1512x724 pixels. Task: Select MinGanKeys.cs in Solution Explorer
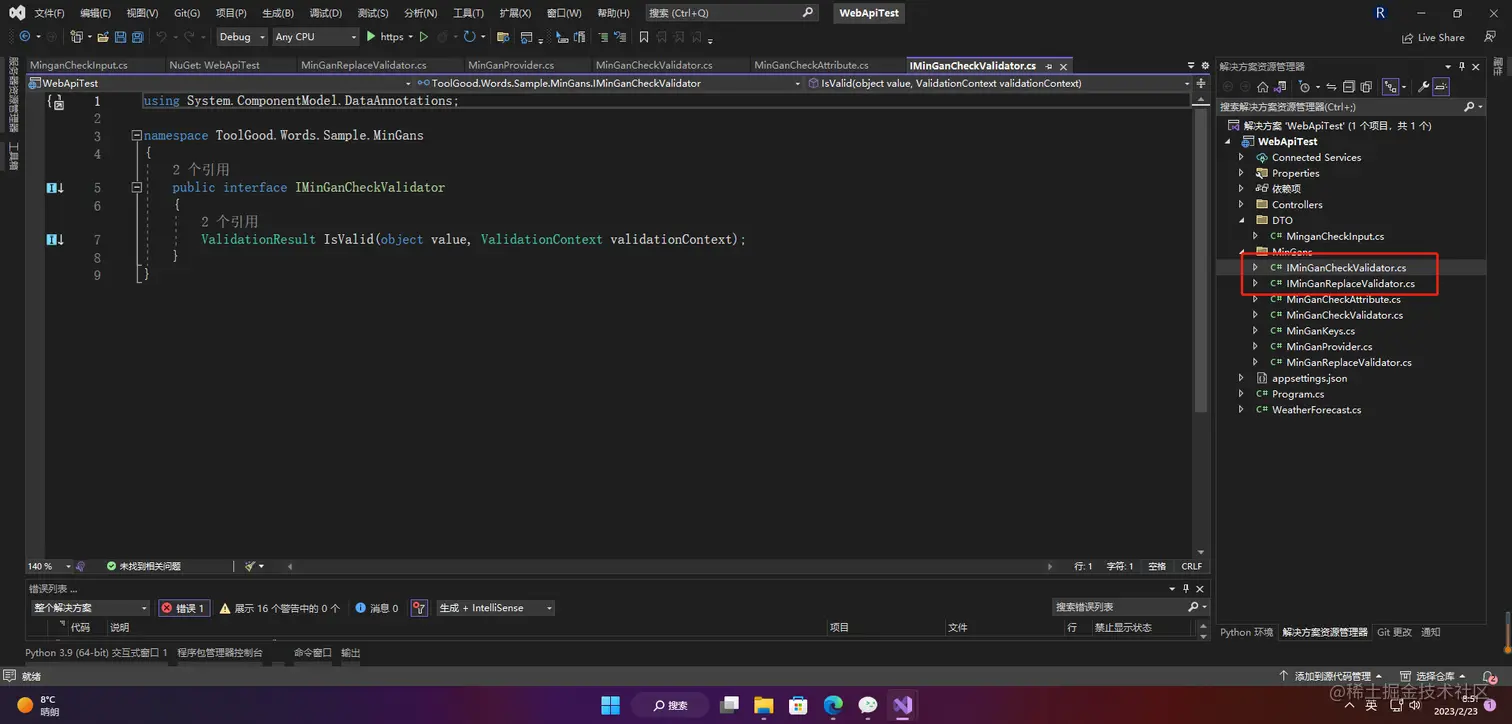tap(1320, 331)
